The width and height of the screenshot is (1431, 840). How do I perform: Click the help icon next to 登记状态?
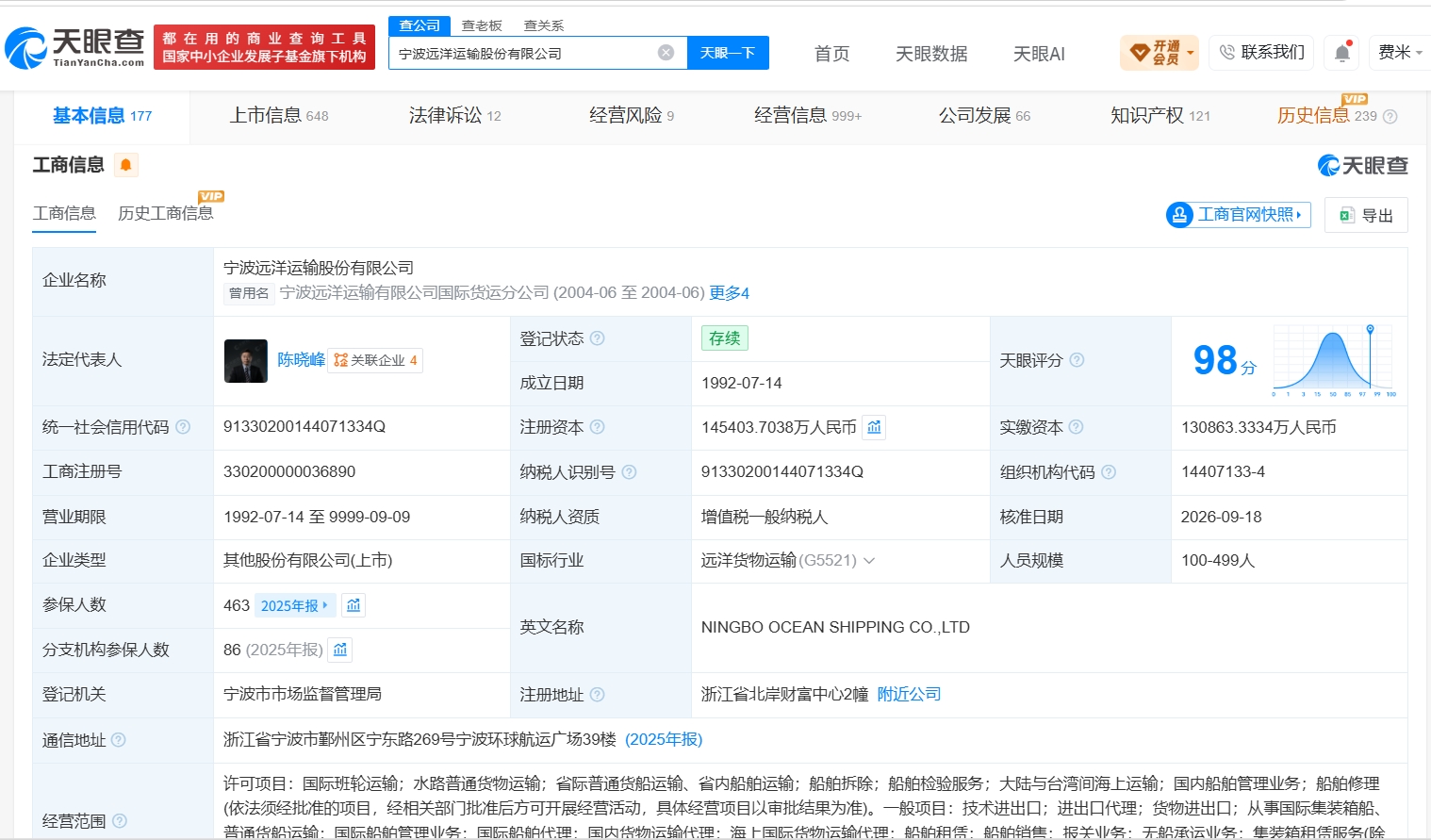(597, 338)
